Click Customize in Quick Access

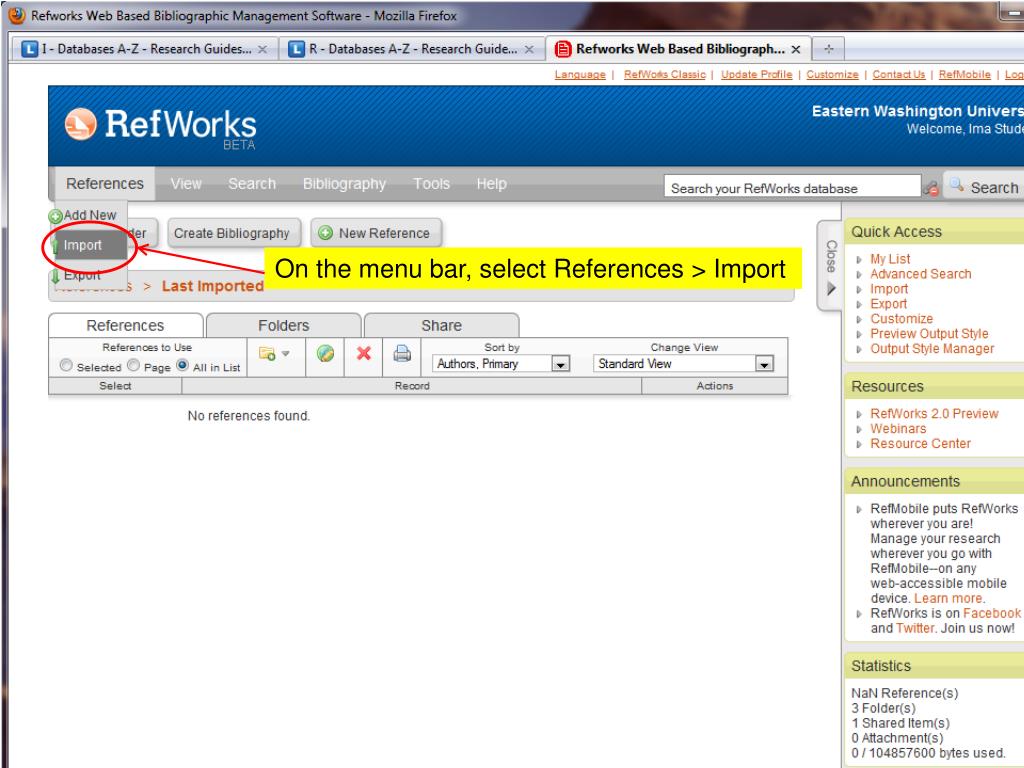901,319
